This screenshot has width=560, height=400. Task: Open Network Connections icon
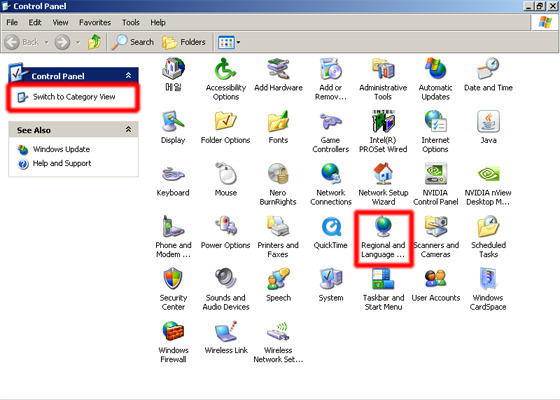pos(331,184)
